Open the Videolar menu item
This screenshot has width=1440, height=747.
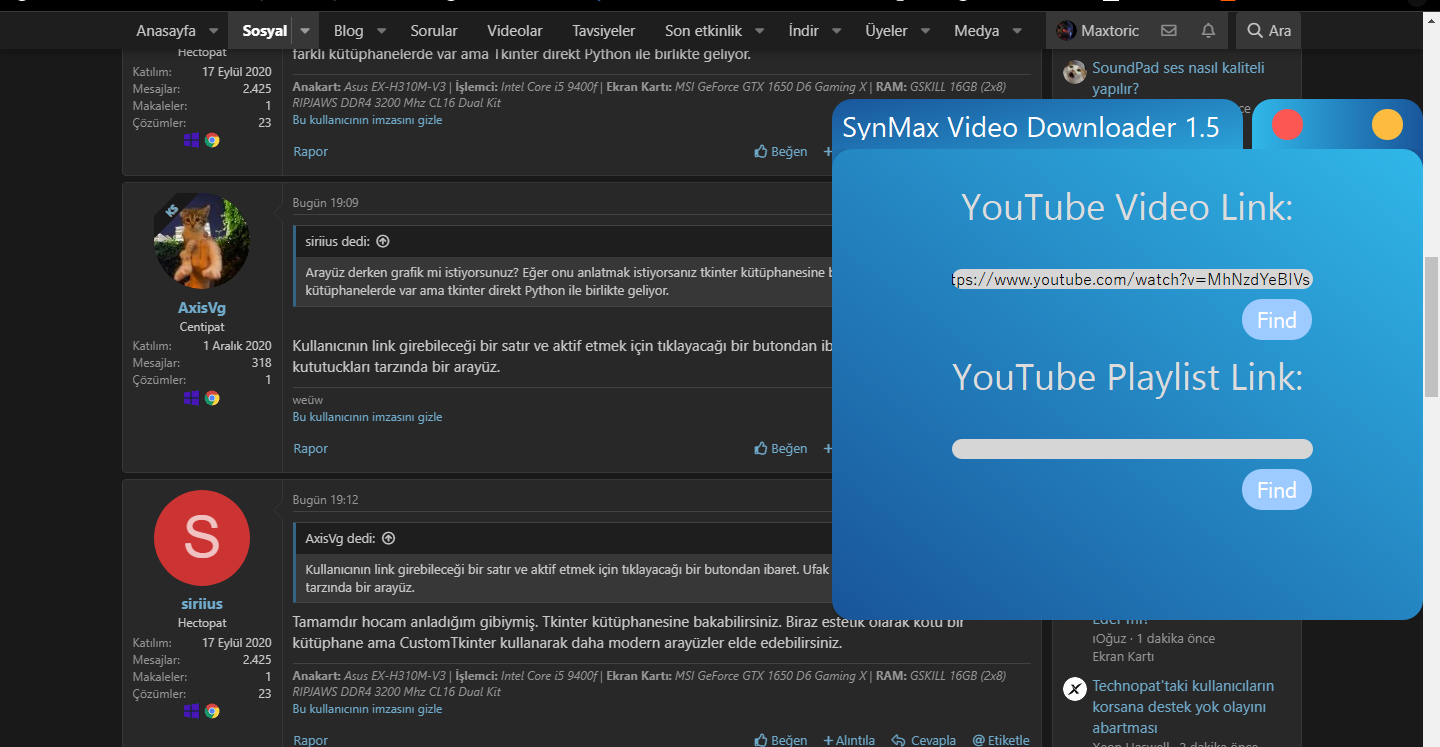[515, 31]
